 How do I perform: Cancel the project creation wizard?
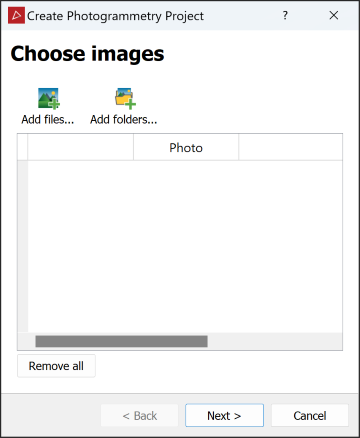[x=310, y=415]
